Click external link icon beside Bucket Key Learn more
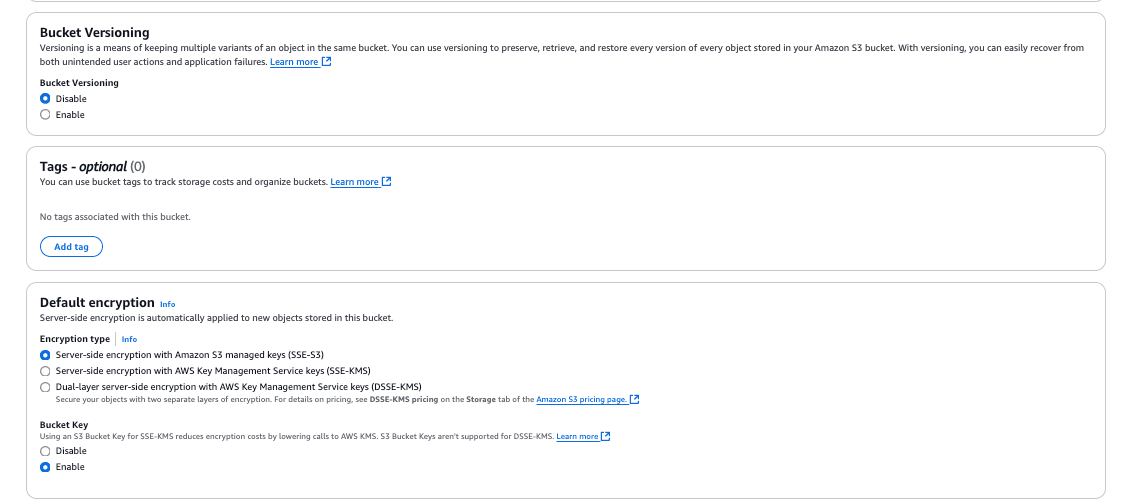1123x501 pixels. [606, 437]
